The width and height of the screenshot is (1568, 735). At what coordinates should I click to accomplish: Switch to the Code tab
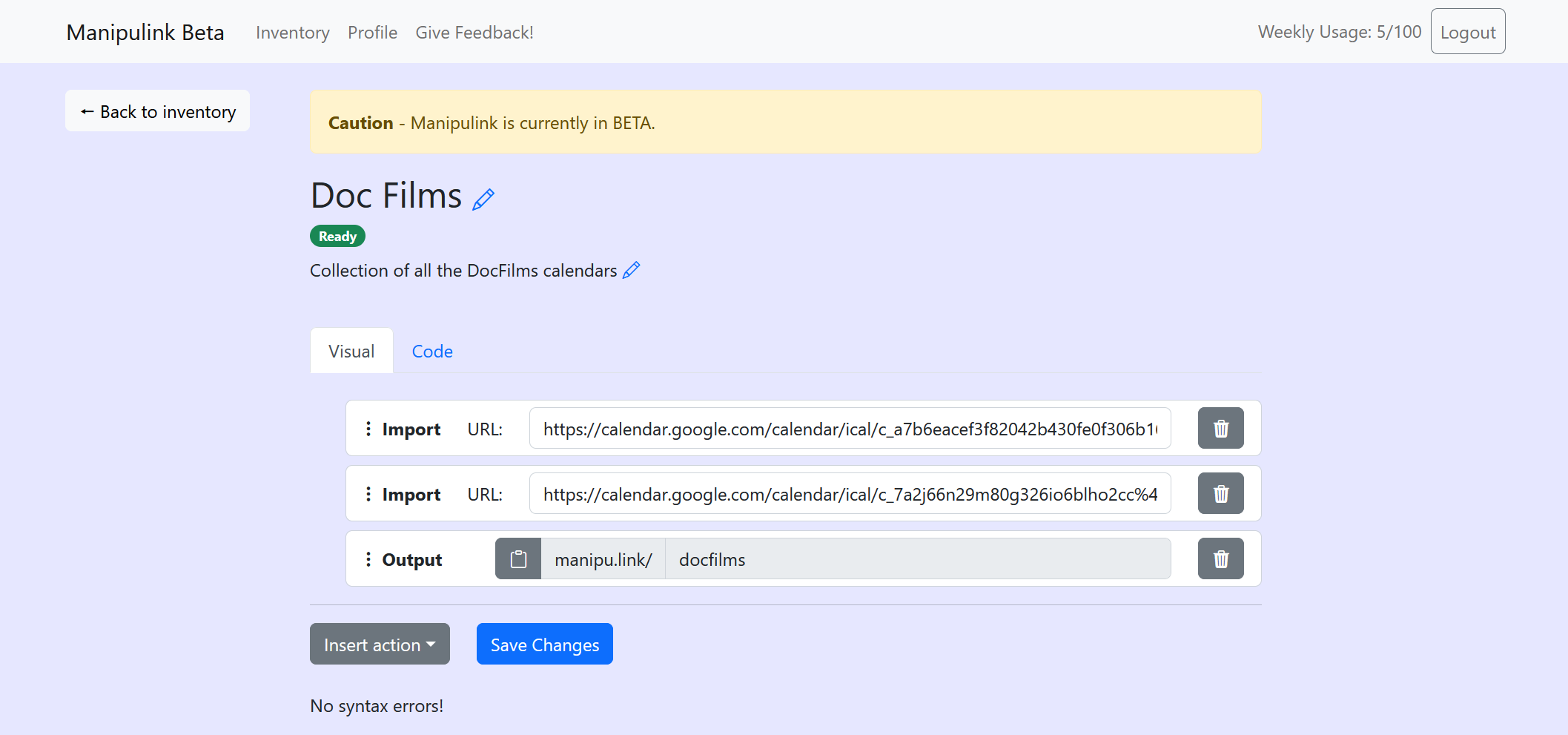[432, 351]
